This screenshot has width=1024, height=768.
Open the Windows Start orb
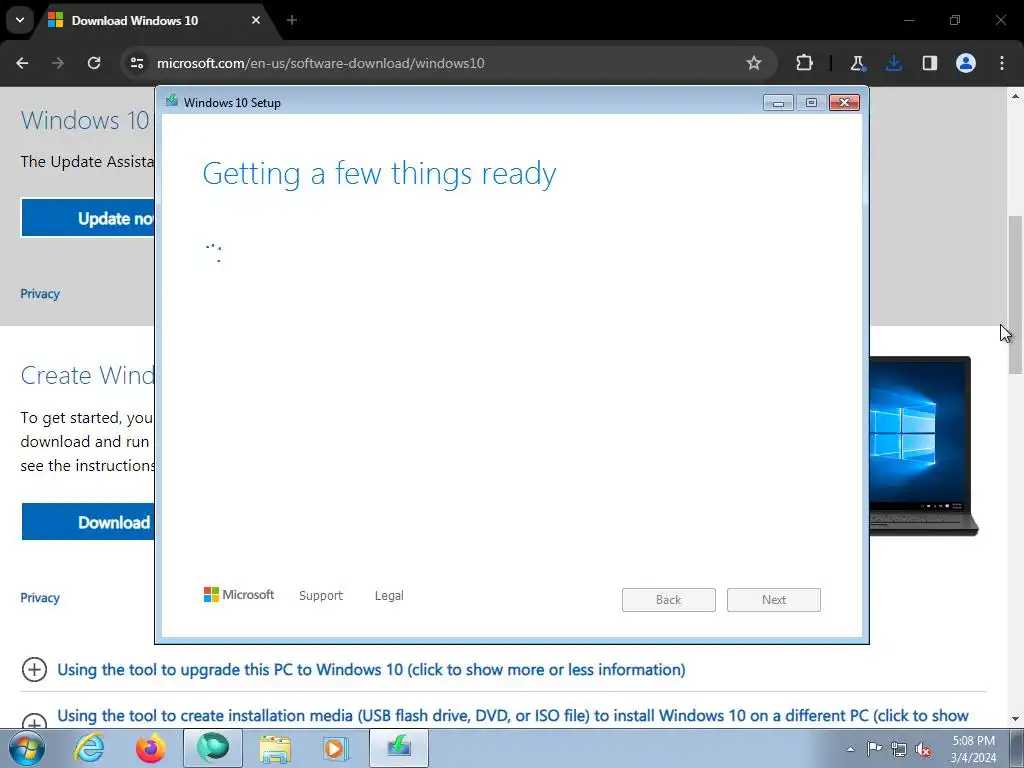click(27, 748)
